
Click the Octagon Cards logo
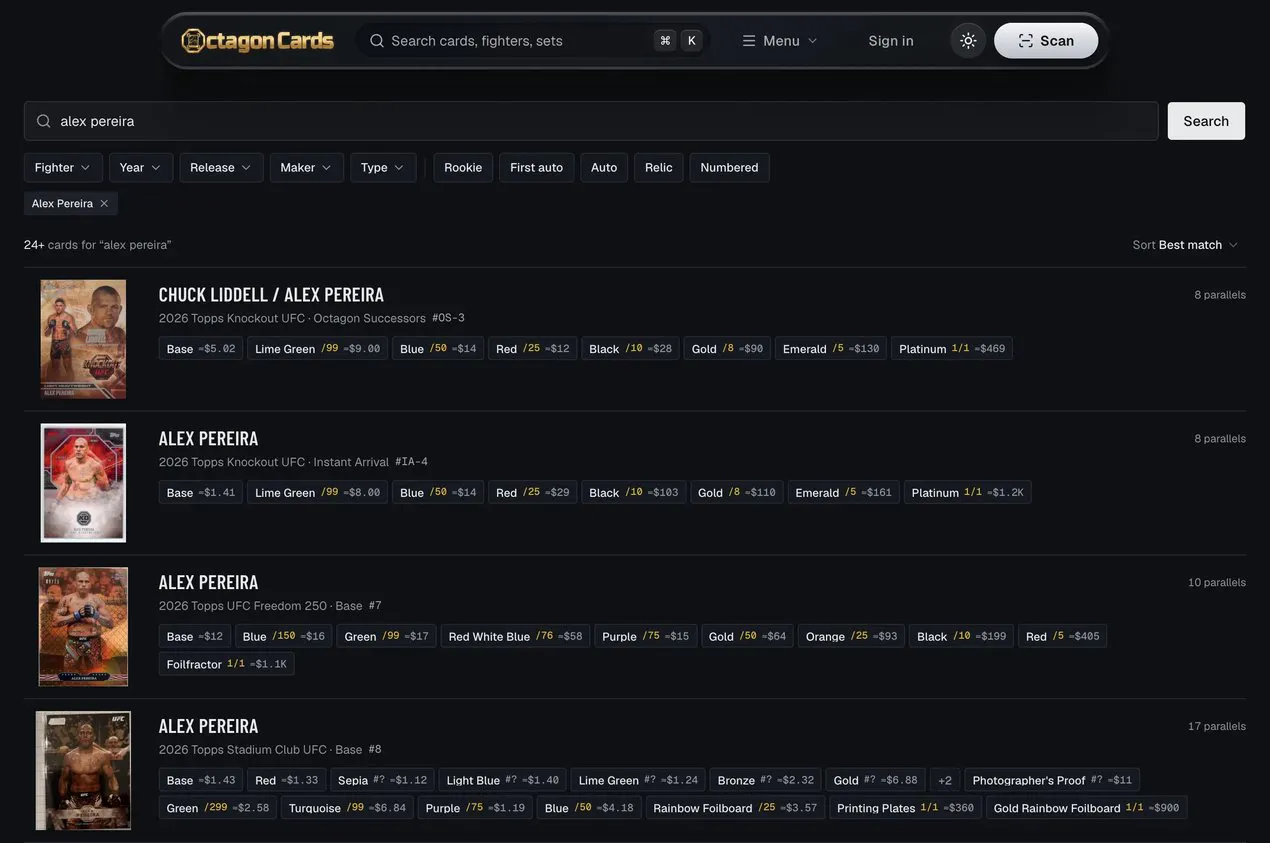coord(257,41)
